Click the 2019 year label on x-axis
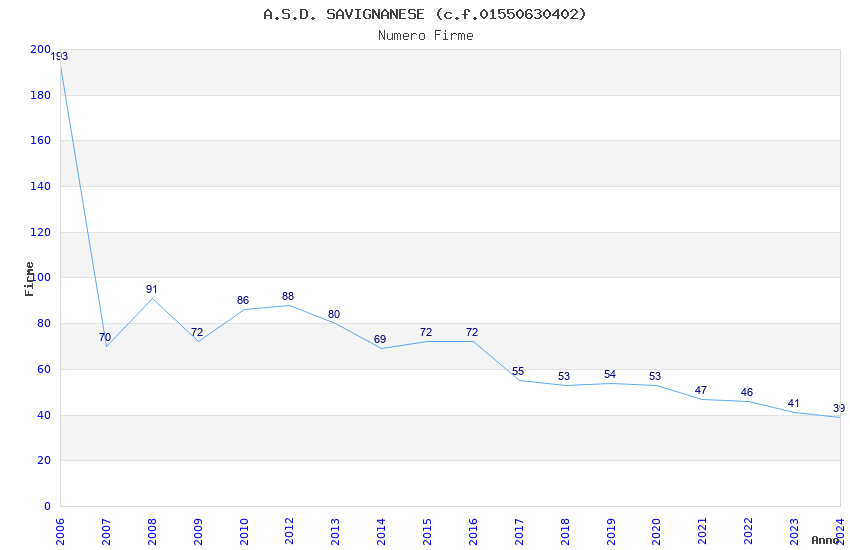The width and height of the screenshot is (850, 550). (611, 532)
